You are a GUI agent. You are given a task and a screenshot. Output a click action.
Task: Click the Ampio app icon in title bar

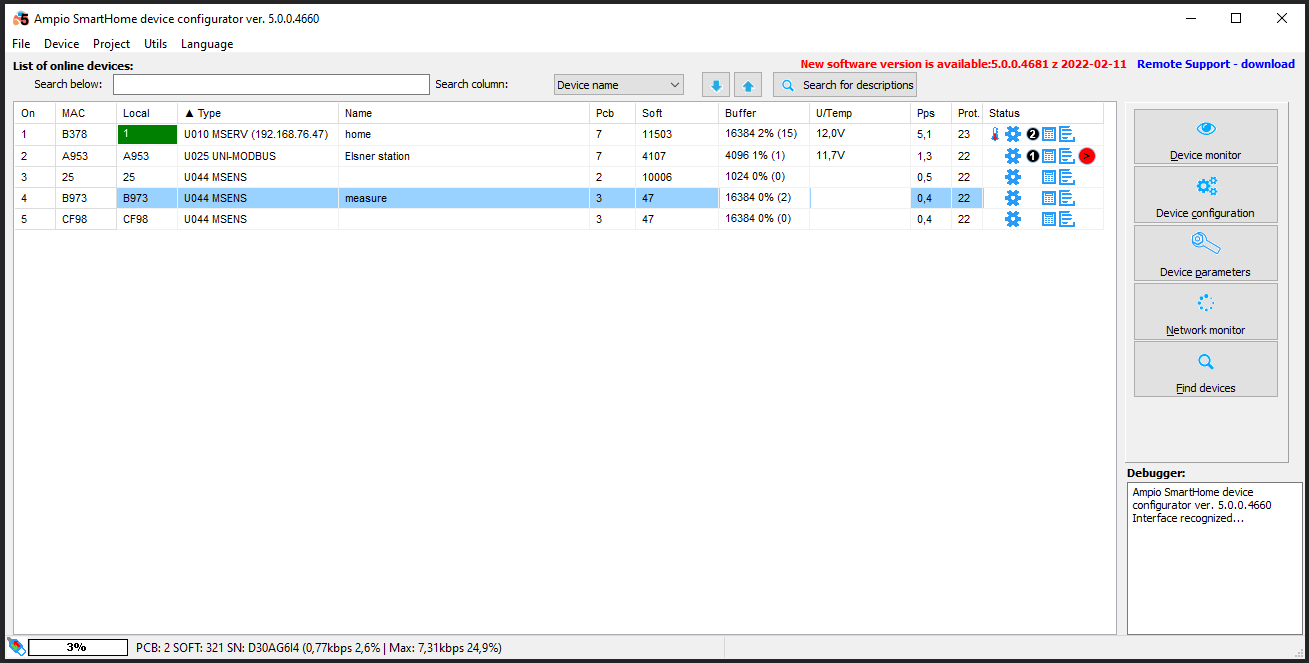20,18
